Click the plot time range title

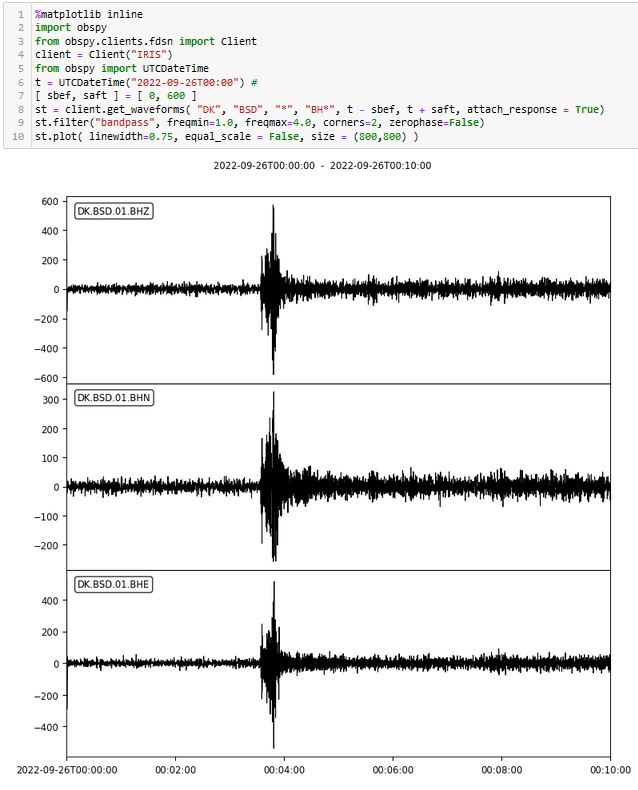(322, 165)
